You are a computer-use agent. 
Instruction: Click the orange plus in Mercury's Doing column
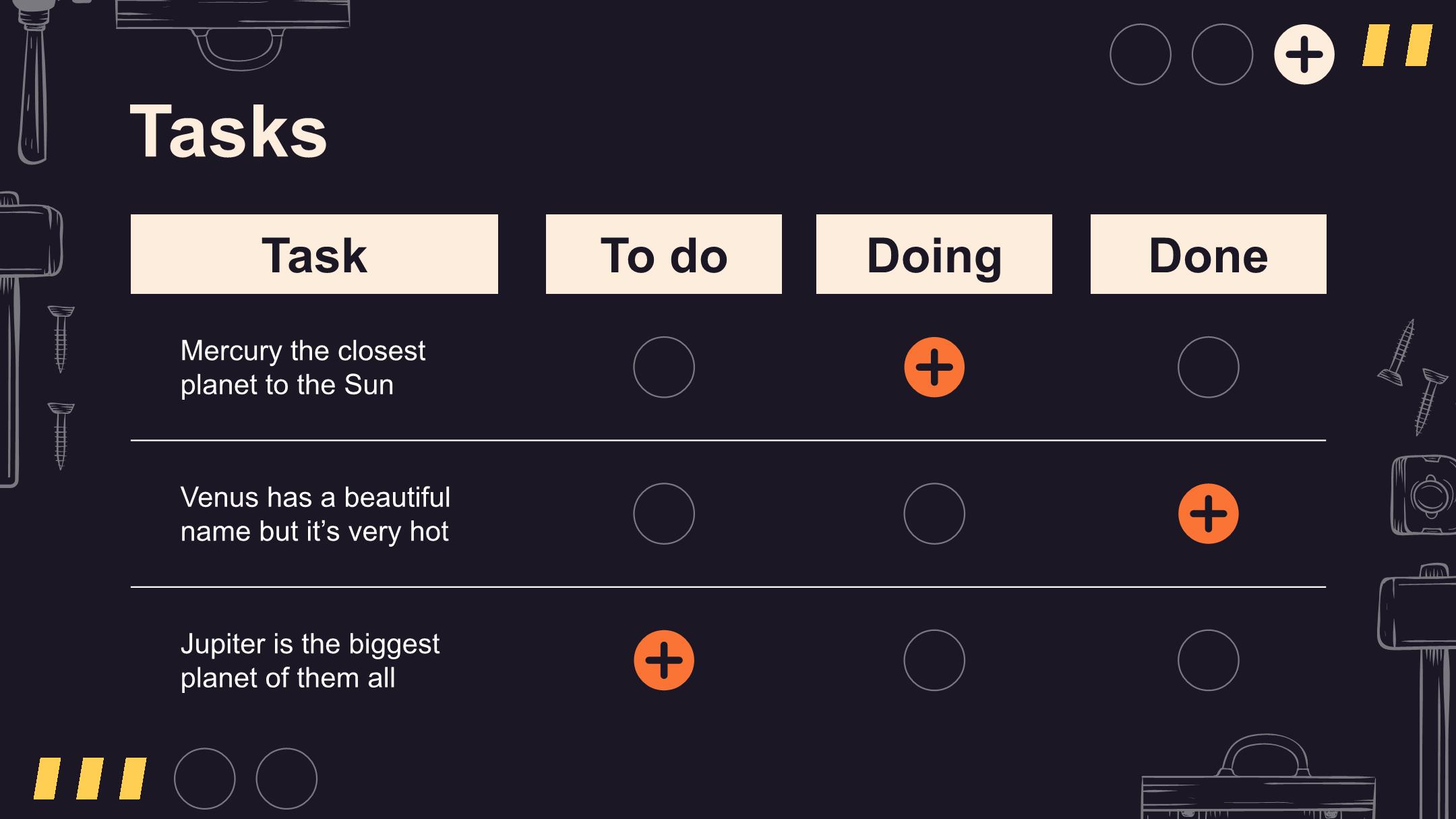coord(934,367)
